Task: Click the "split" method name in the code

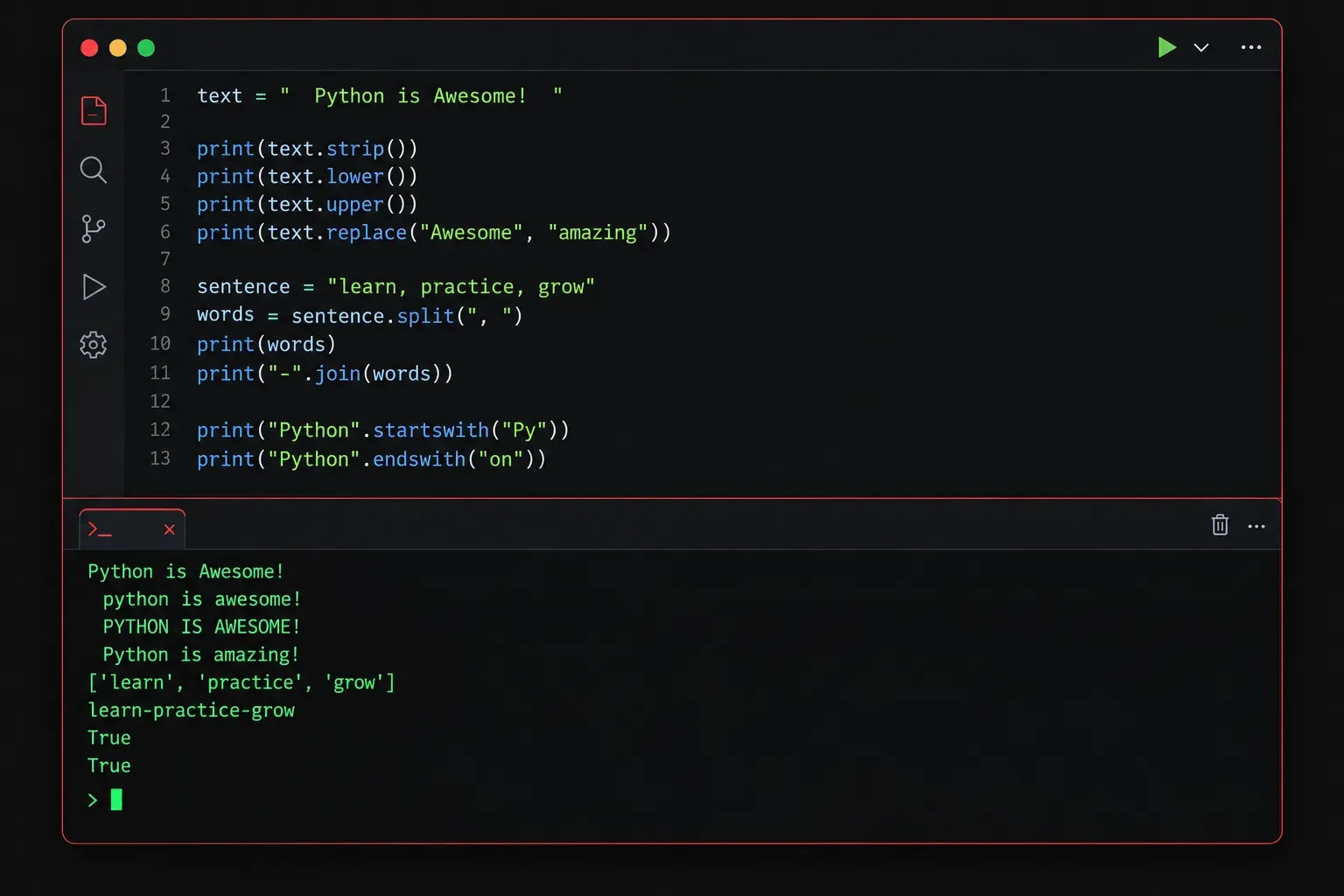Action: pos(426,316)
